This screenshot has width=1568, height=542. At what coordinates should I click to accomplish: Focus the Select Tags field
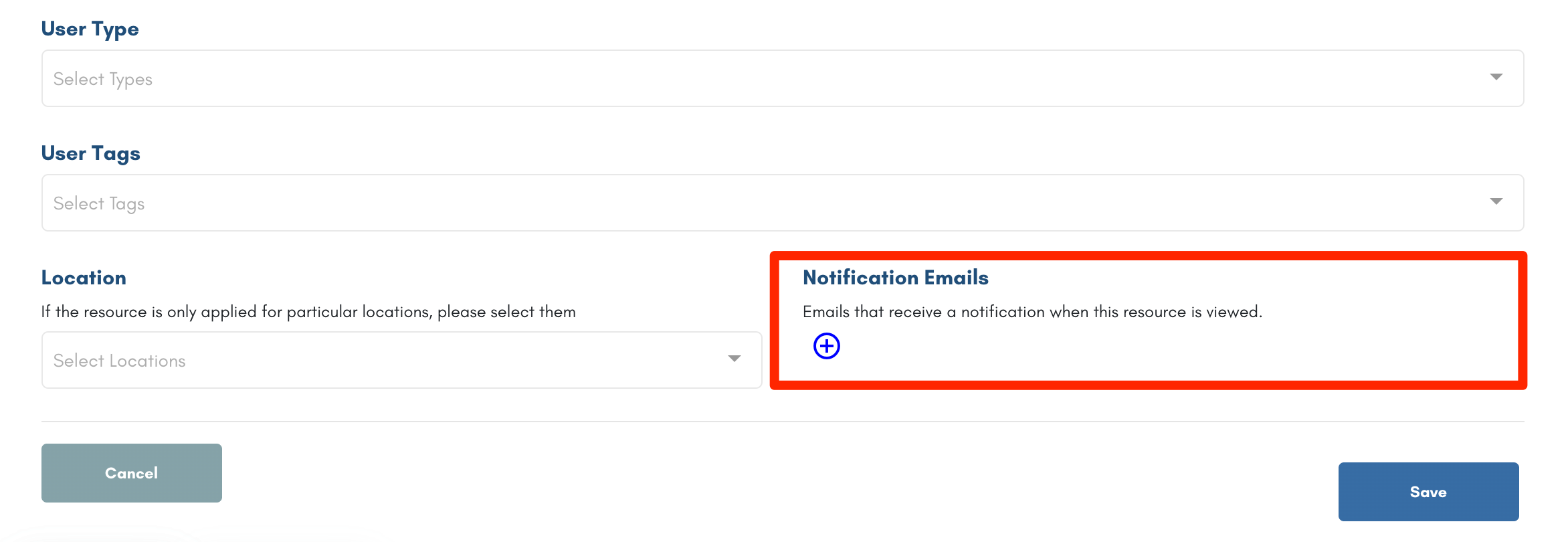pyautogui.click(x=783, y=203)
